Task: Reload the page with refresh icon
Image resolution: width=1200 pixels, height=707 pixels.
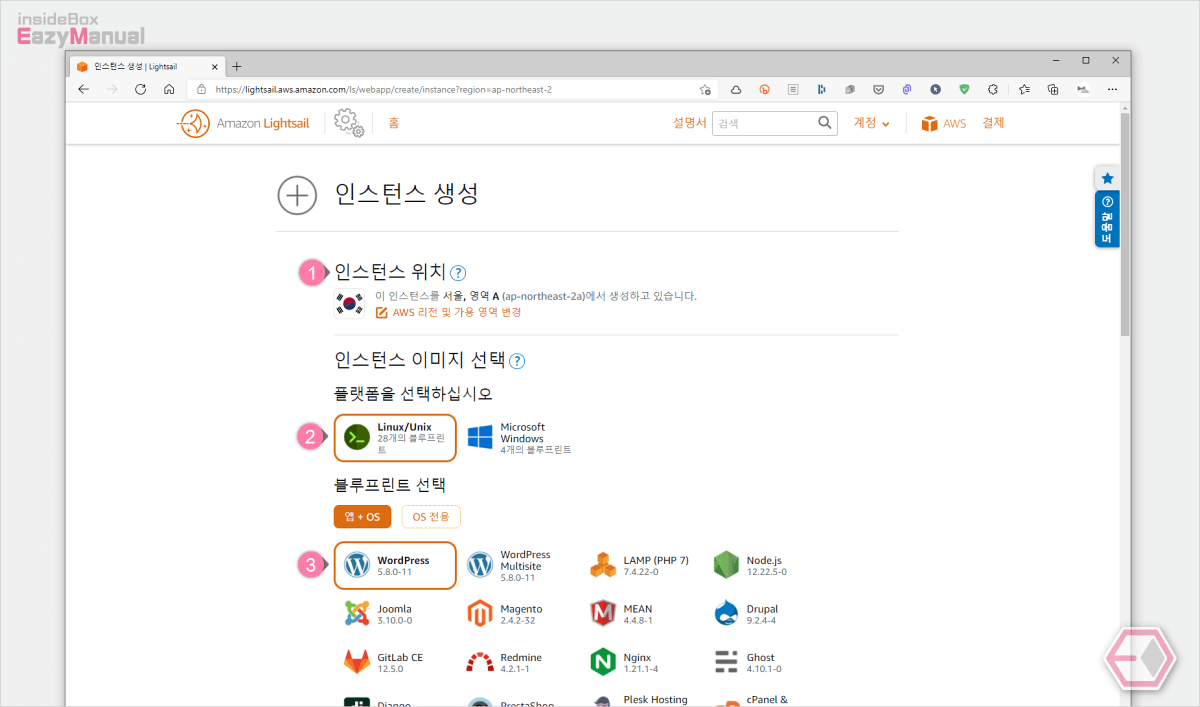Action: [x=141, y=89]
